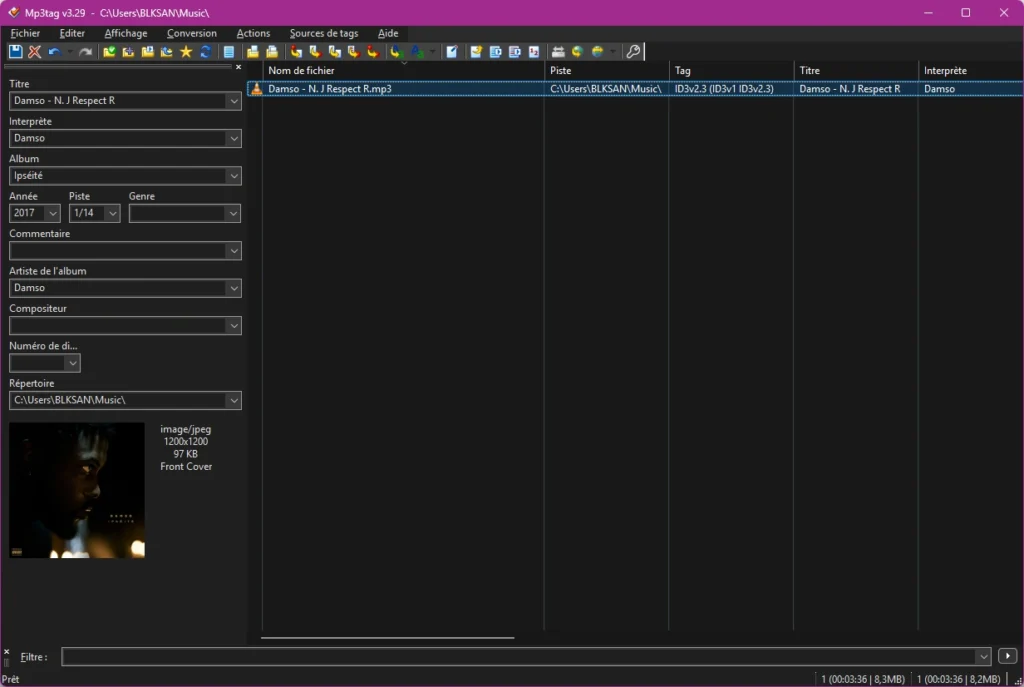Viewport: 1024px width, 687px height.
Task: Click the ID3v2.3 (ID3v1 ID3v2.3) tag cell
Action: [x=724, y=89]
